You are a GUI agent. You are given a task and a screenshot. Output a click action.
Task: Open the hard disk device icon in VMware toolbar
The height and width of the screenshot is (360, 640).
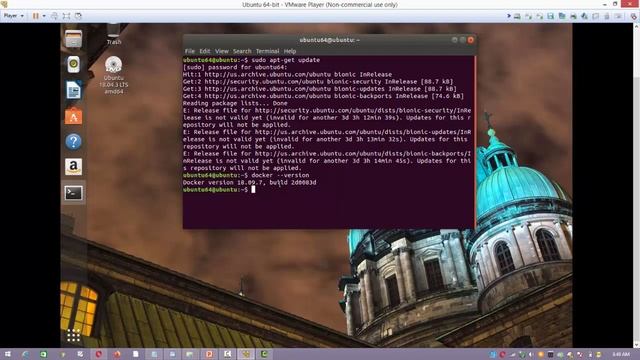[x=517, y=16]
